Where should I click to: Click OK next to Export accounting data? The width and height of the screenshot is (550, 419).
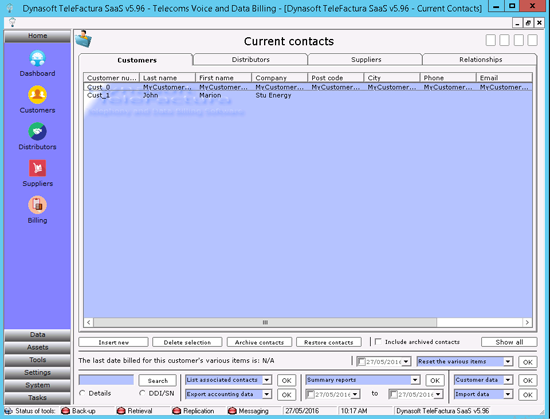(x=287, y=395)
